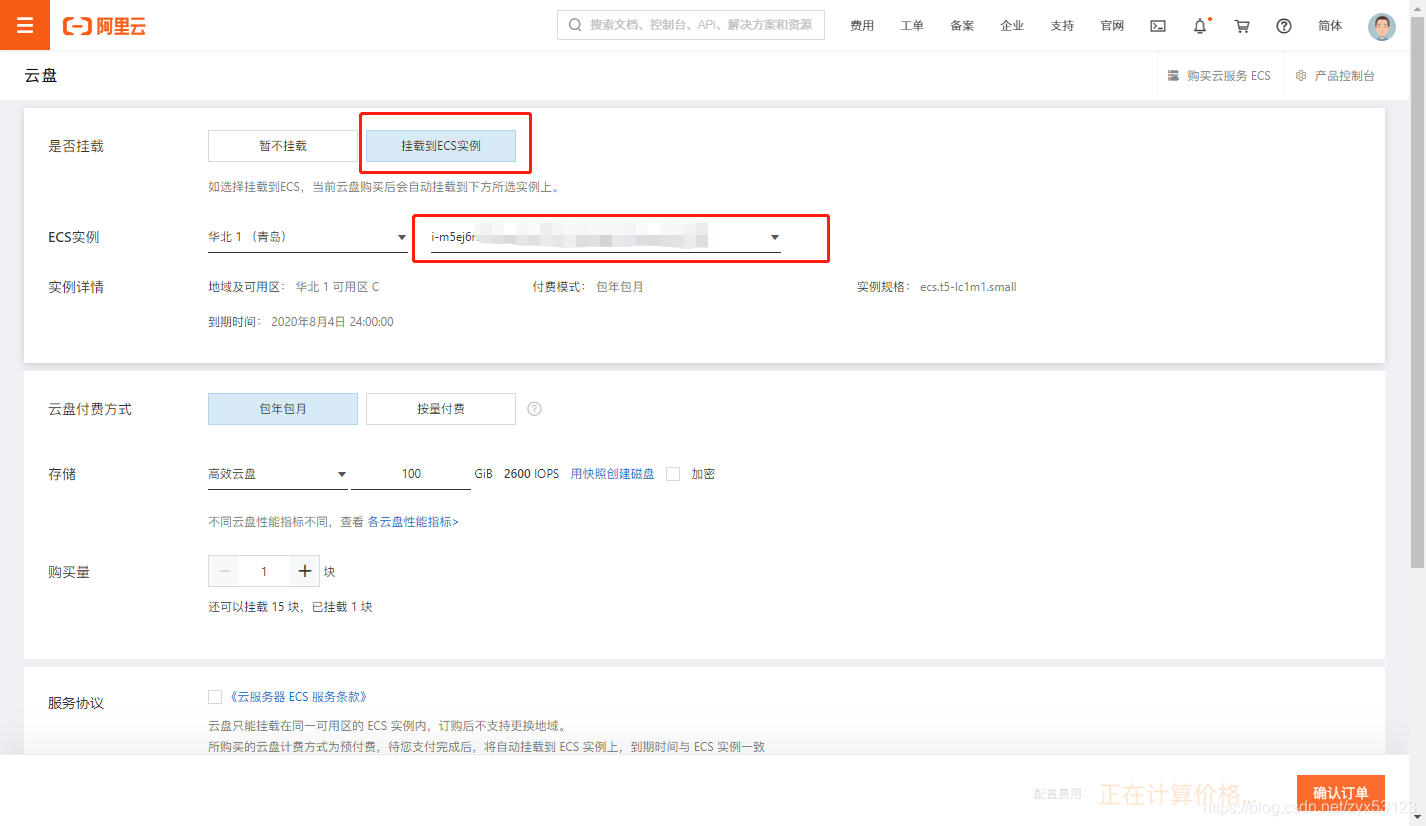Tick the 加密 encryption checkbox

point(673,474)
